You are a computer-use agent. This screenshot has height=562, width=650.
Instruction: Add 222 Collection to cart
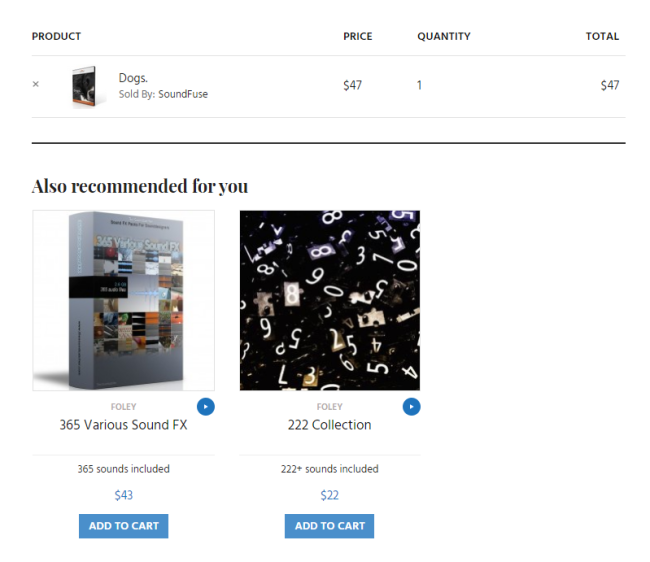tap(329, 526)
